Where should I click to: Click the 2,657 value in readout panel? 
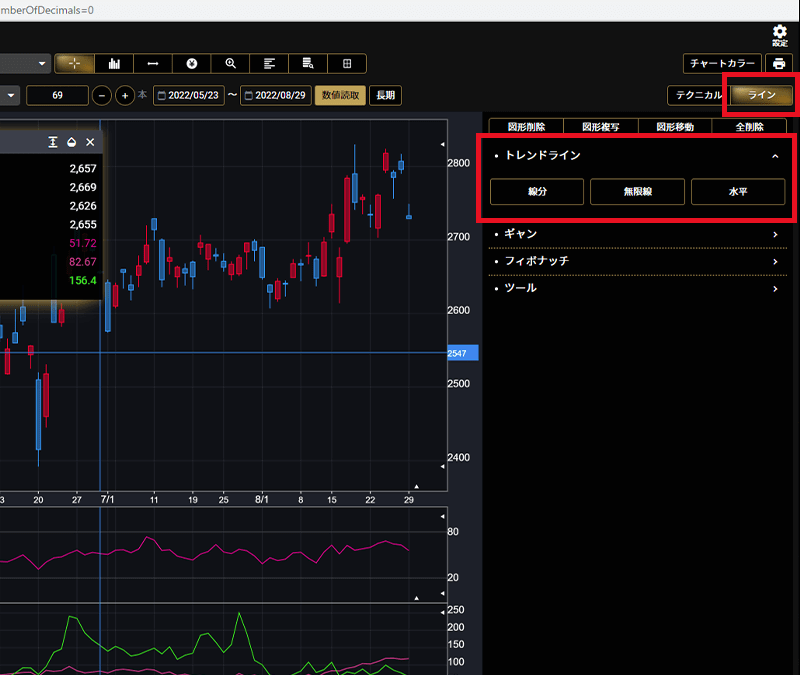83,169
